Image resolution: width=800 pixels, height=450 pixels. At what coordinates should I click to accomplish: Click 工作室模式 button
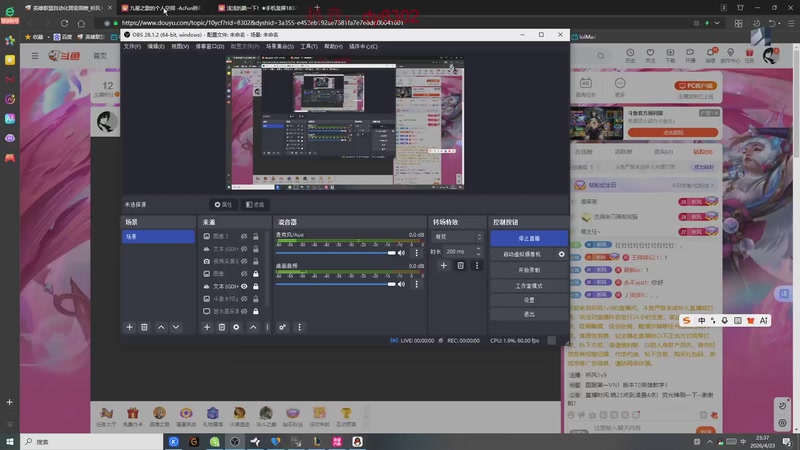529,286
